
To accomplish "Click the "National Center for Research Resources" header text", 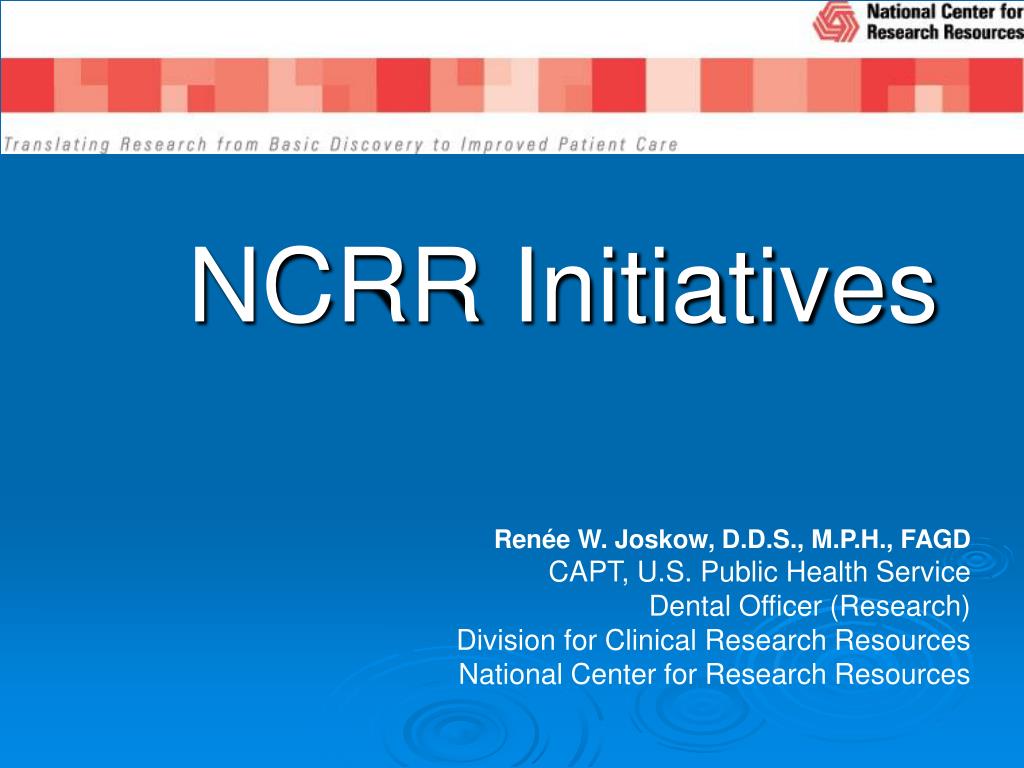I will pos(945,22).
